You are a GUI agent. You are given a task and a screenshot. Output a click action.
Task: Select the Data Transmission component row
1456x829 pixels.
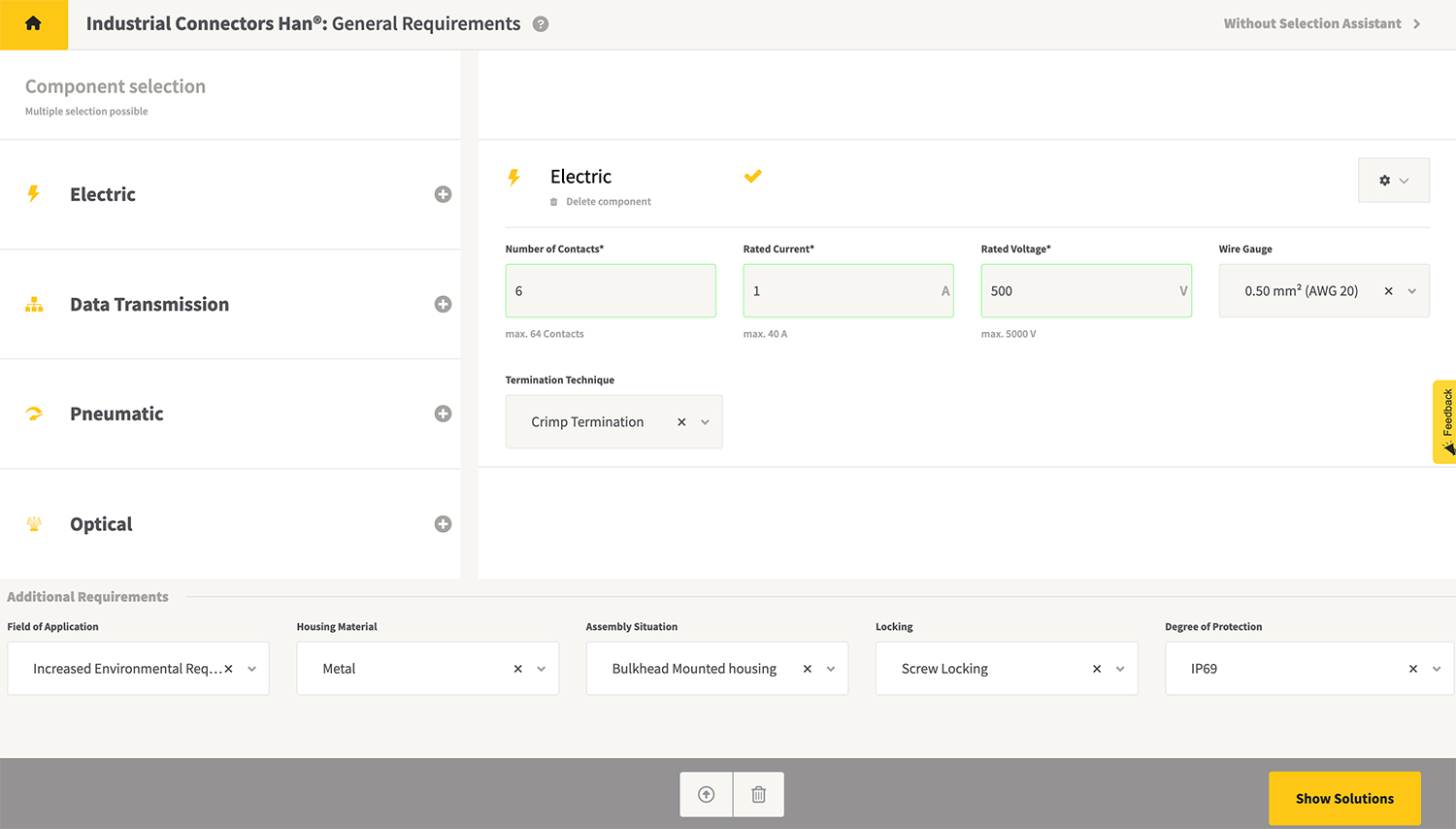point(149,305)
